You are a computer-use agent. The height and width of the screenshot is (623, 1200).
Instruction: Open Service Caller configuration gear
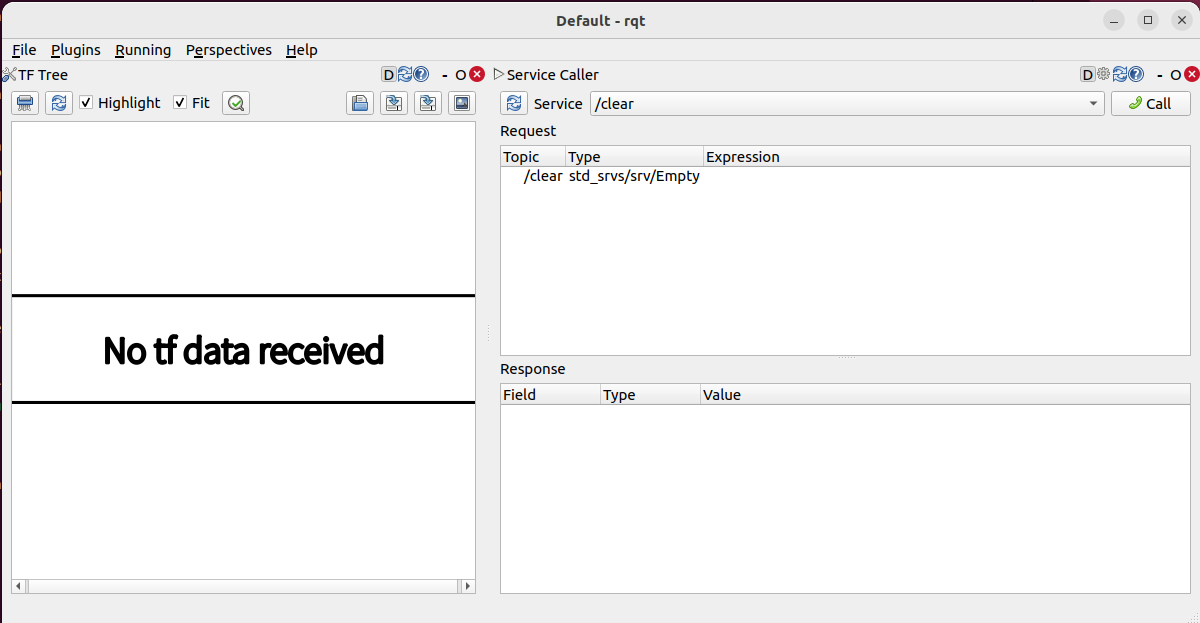tap(1104, 74)
